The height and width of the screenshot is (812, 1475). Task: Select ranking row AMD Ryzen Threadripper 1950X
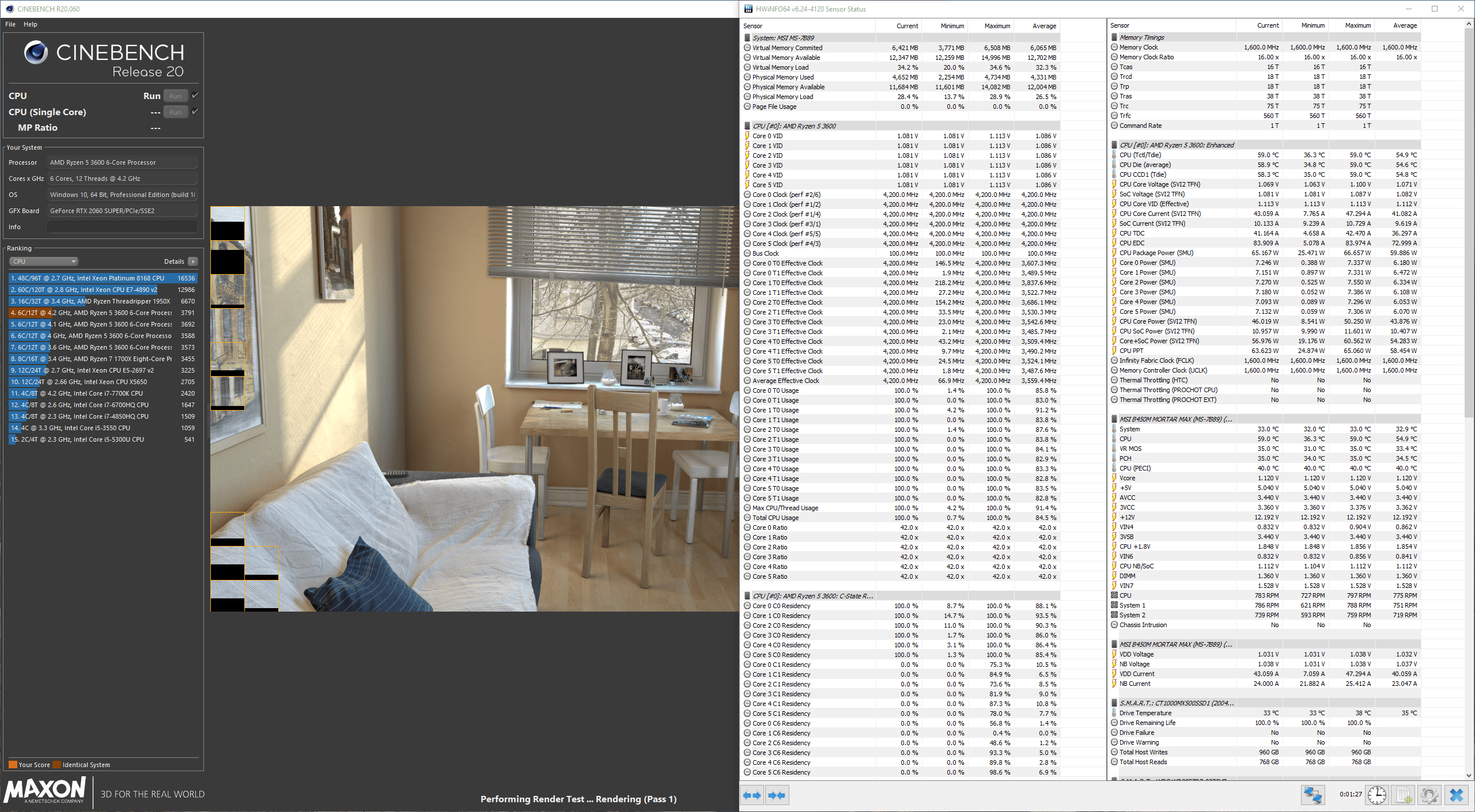[103, 301]
